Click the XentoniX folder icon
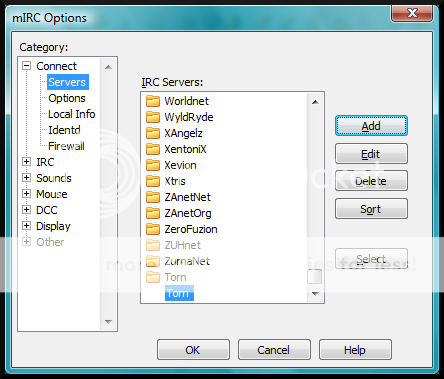444x379 pixels. pyautogui.click(x=153, y=149)
